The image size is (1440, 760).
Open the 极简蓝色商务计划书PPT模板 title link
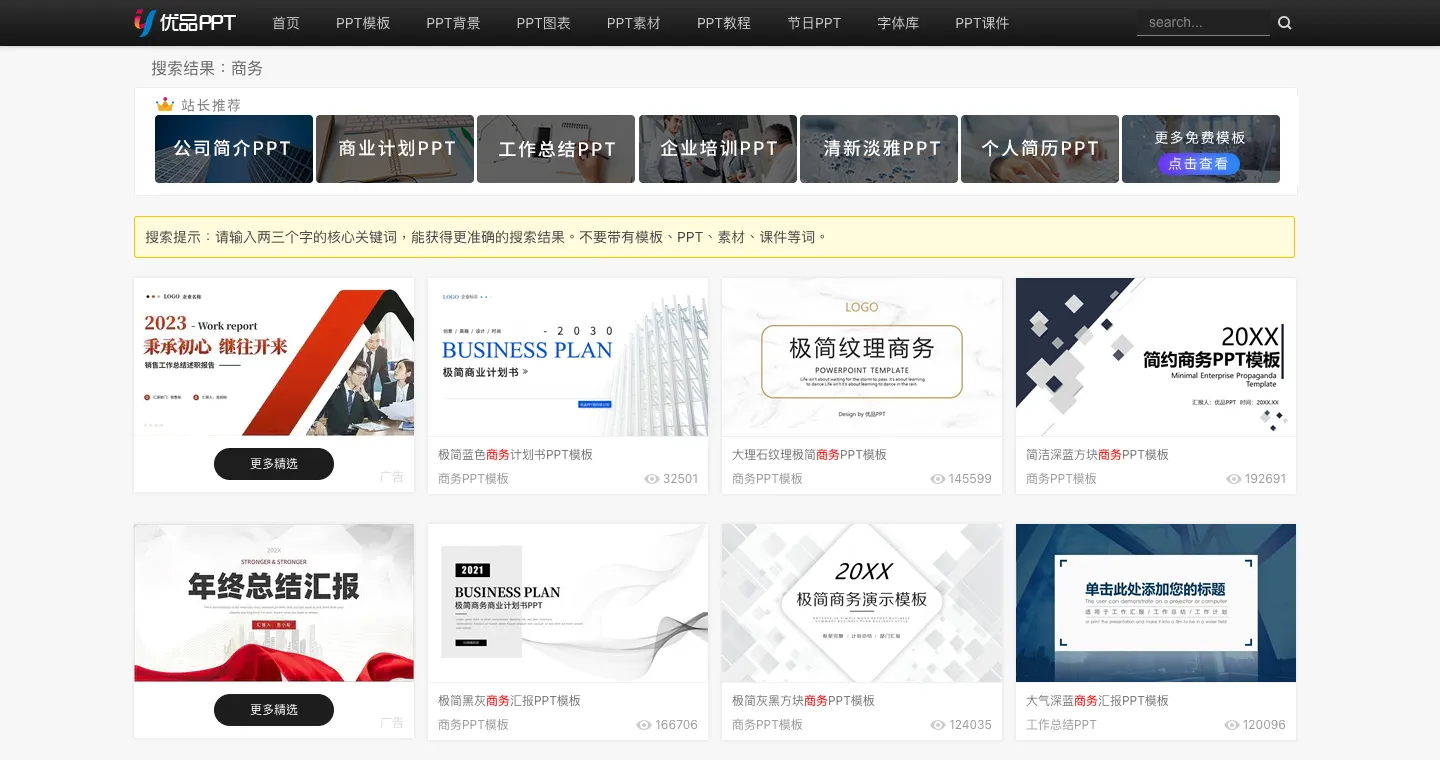(516, 455)
